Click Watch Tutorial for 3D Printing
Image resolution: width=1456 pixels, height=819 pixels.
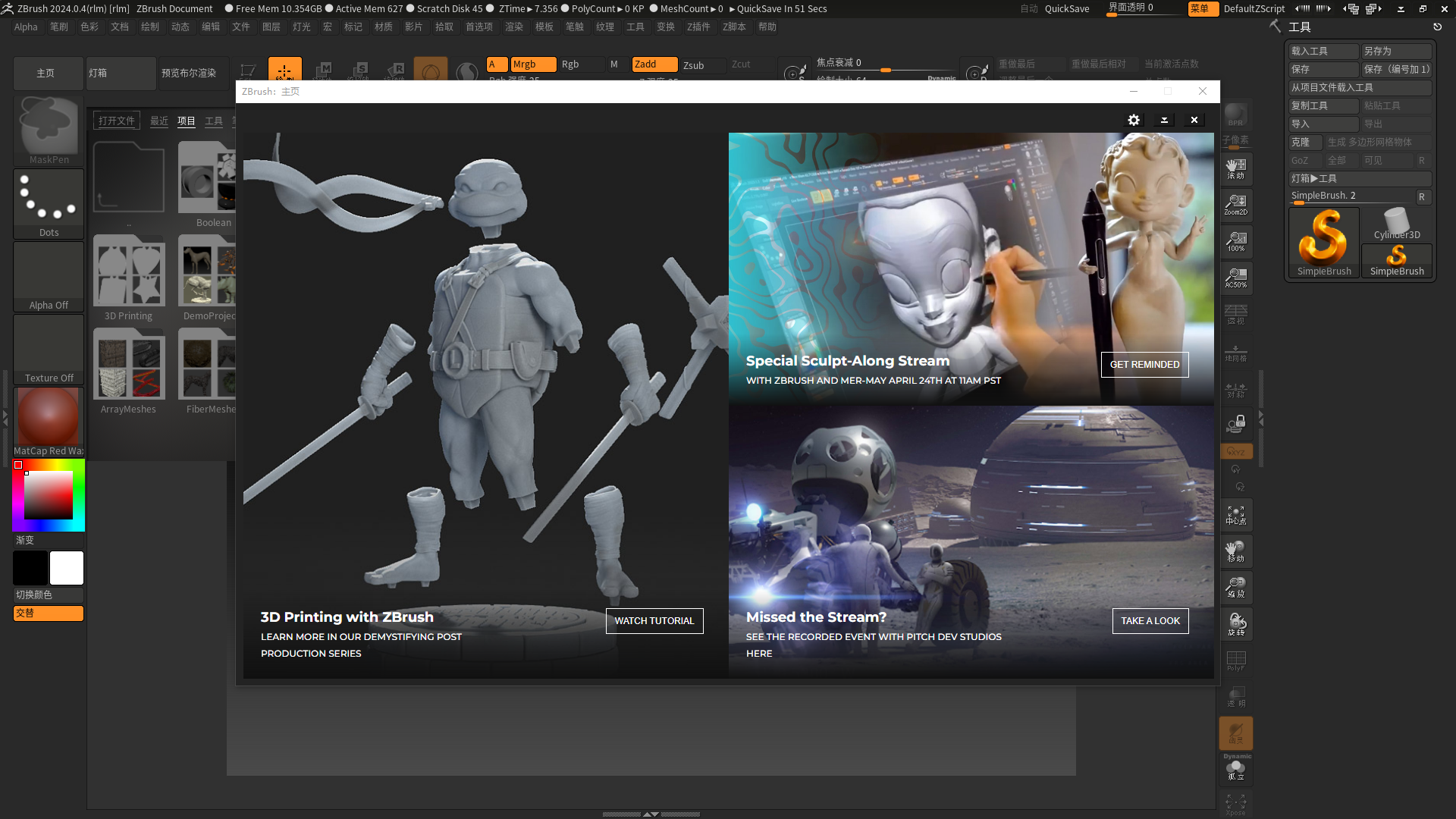[654, 621]
